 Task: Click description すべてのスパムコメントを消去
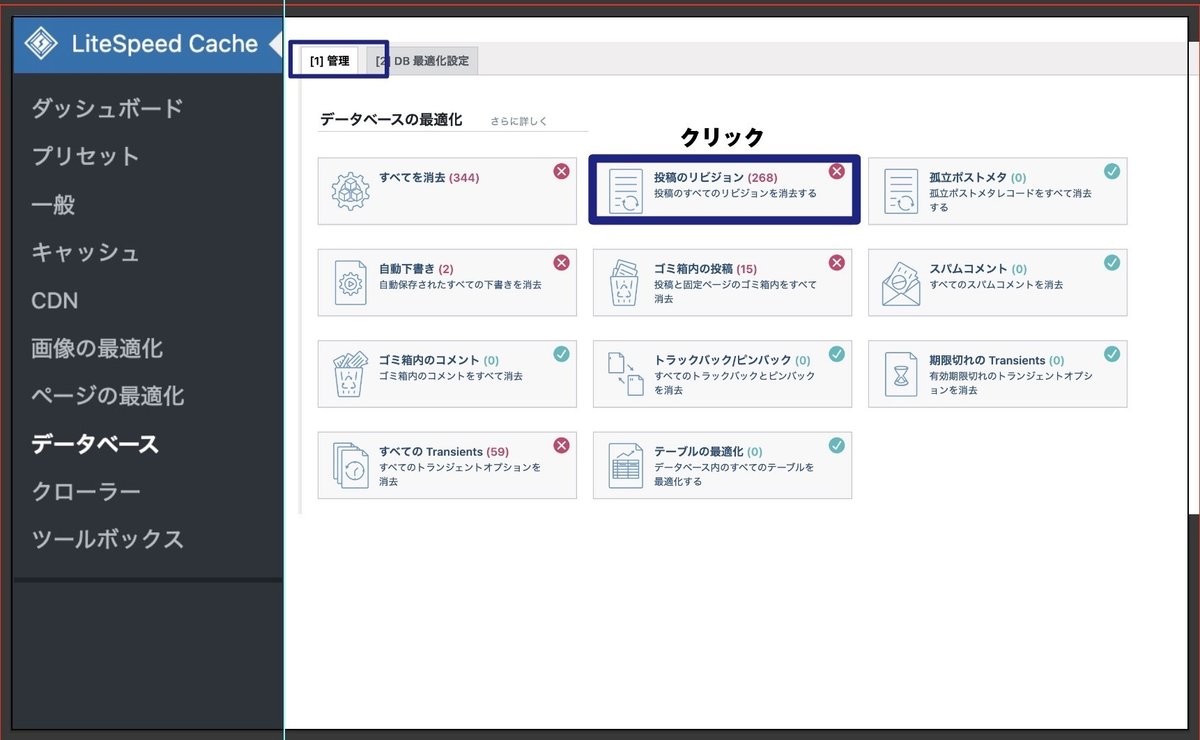996,285
